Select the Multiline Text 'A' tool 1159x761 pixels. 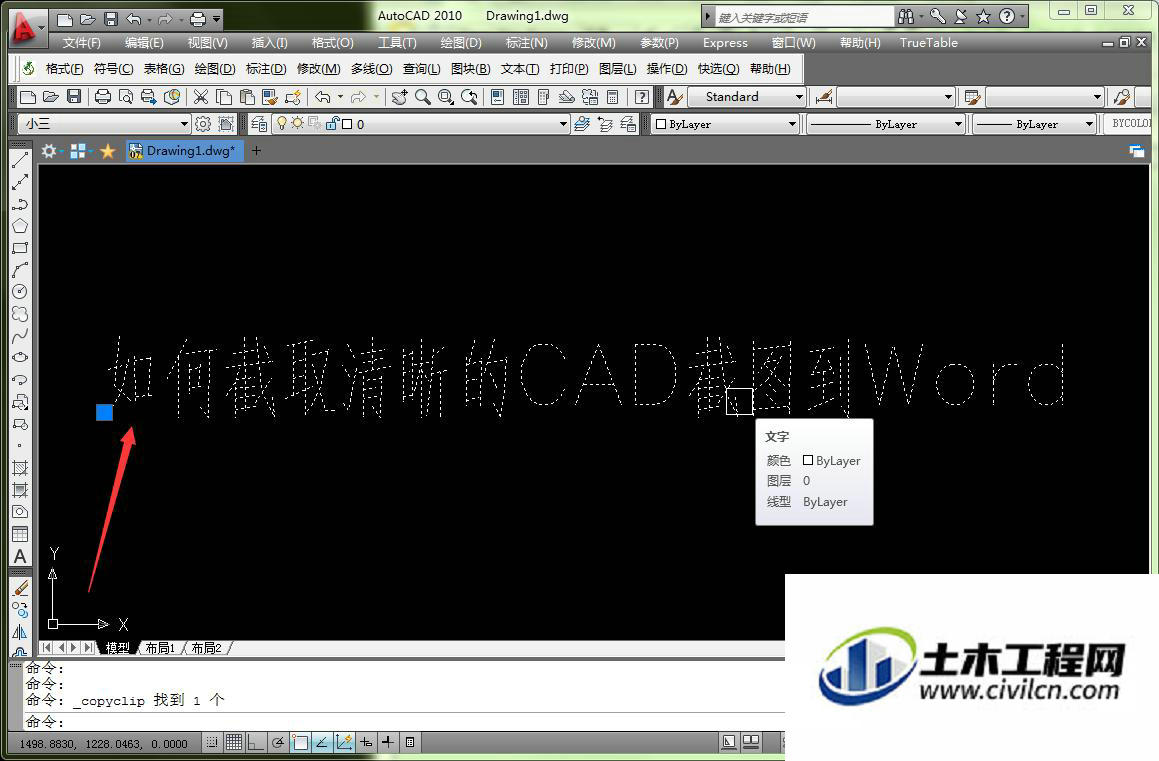tap(20, 556)
